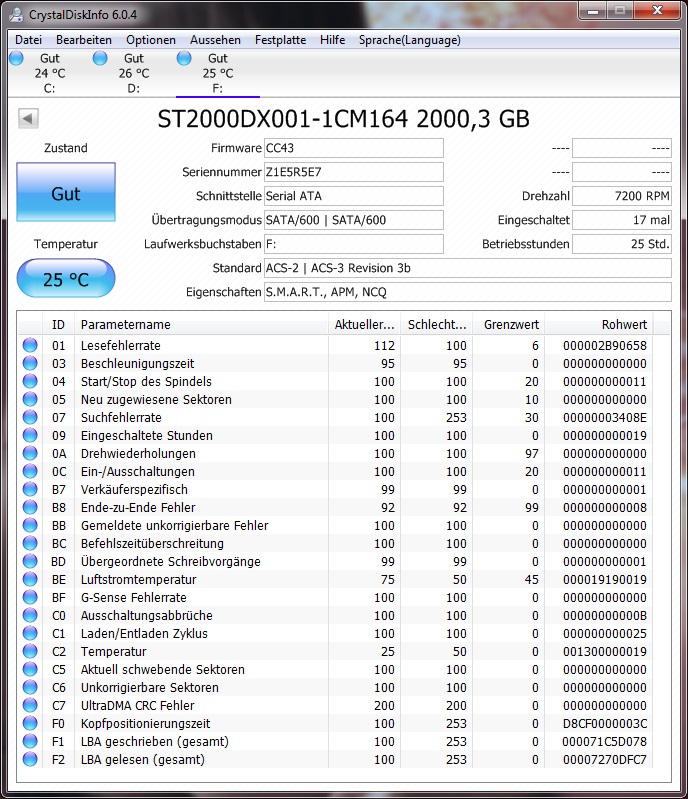Select the D: drive tab
The width and height of the screenshot is (692, 799).
click(x=134, y=73)
